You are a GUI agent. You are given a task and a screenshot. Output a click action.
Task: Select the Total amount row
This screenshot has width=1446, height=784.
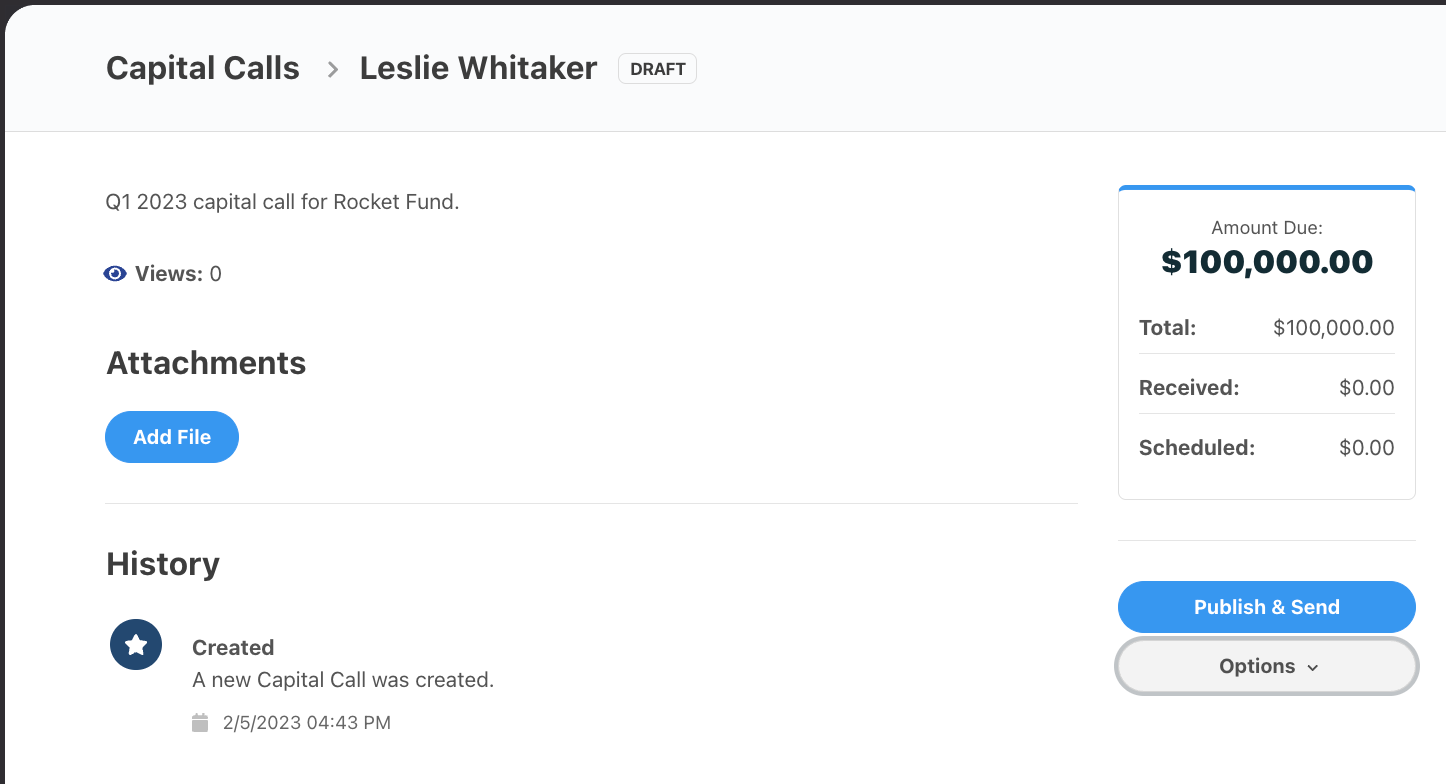pyautogui.click(x=1266, y=328)
